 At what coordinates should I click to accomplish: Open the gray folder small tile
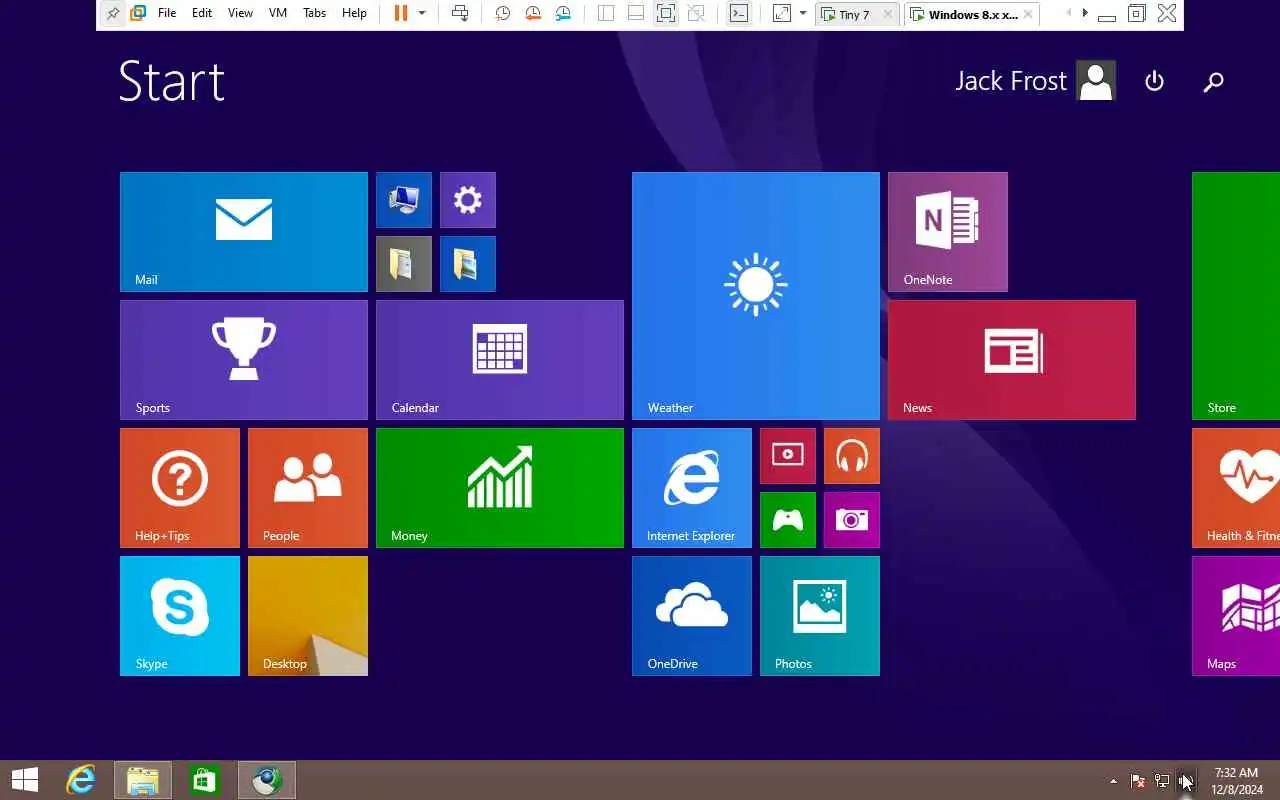tap(404, 264)
